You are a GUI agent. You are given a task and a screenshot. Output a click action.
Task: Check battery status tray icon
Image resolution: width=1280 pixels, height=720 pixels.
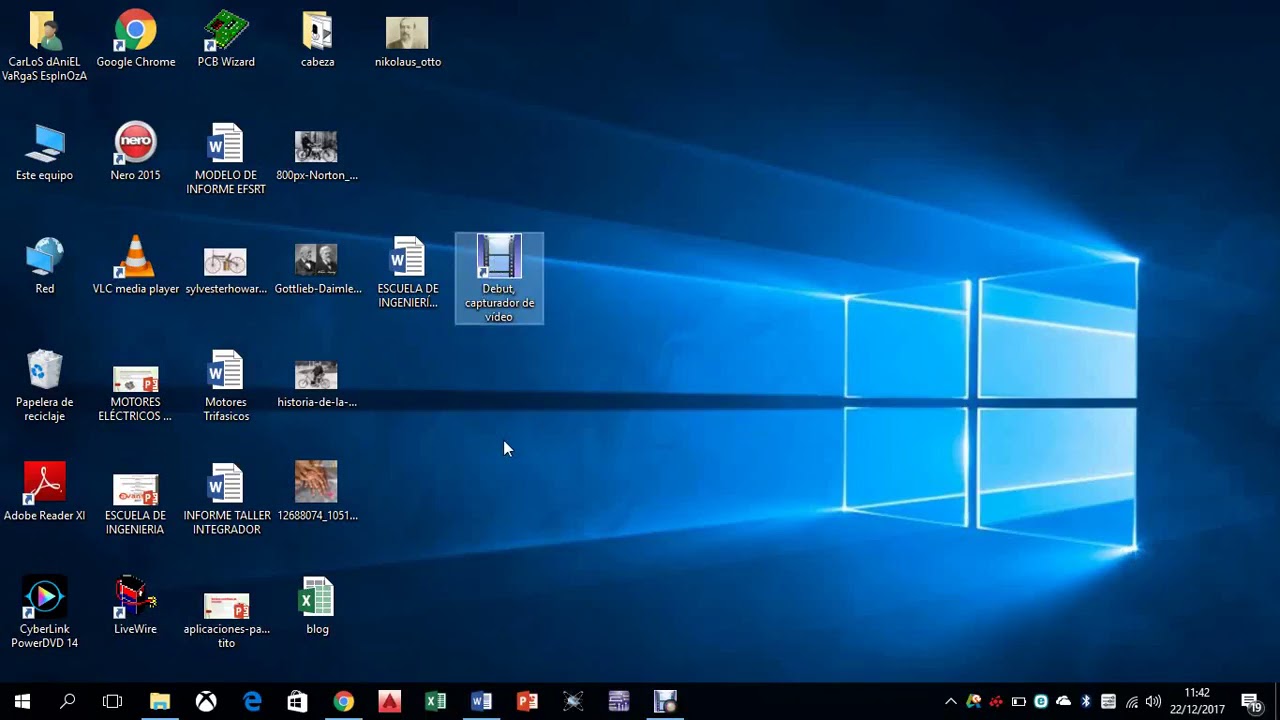(1018, 702)
